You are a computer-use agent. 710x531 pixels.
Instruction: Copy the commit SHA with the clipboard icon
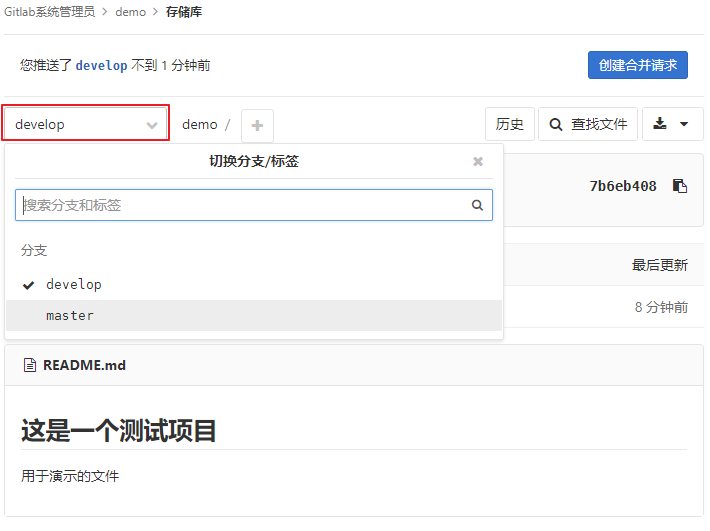point(680,186)
